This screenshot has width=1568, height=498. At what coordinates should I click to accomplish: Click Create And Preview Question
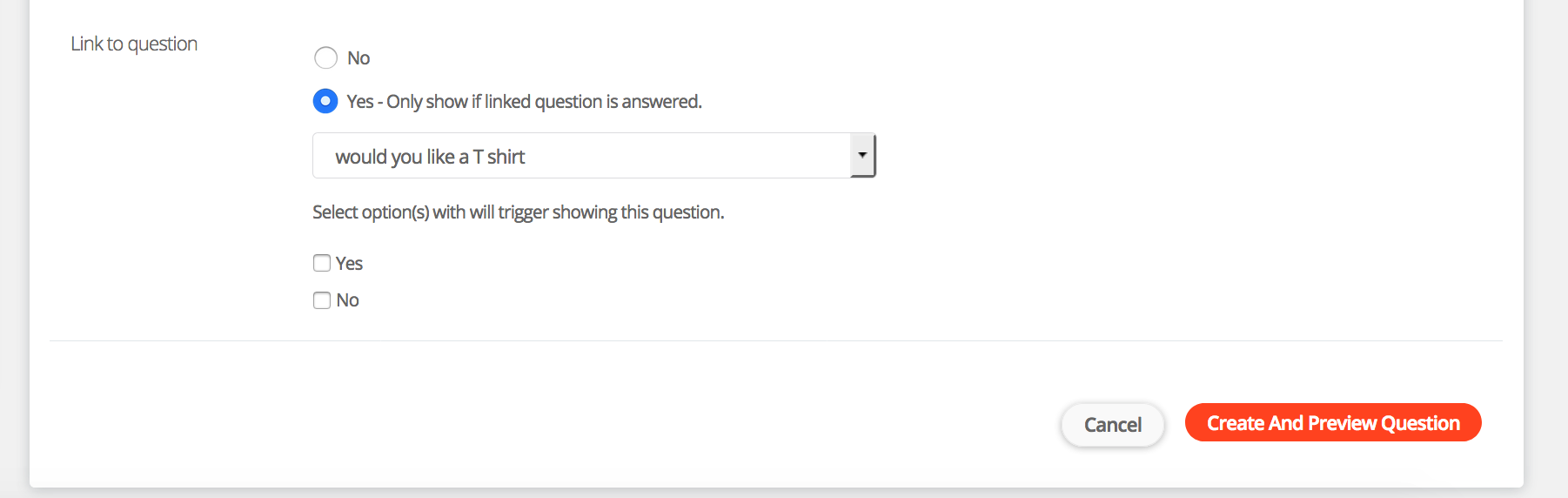pos(1332,423)
